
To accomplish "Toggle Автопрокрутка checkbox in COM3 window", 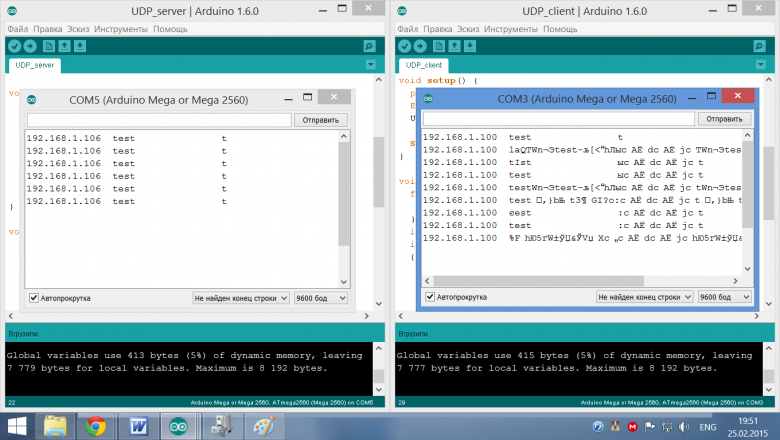I will [430, 297].
